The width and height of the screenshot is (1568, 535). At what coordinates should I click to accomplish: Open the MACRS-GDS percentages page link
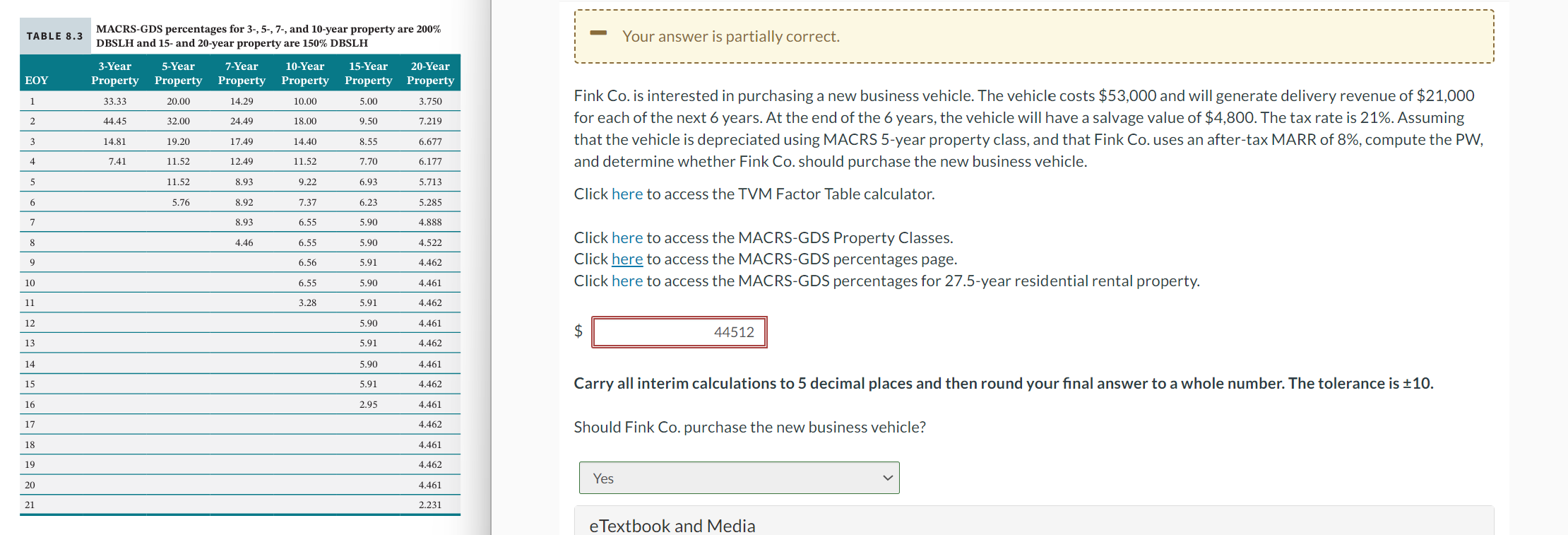point(627,259)
